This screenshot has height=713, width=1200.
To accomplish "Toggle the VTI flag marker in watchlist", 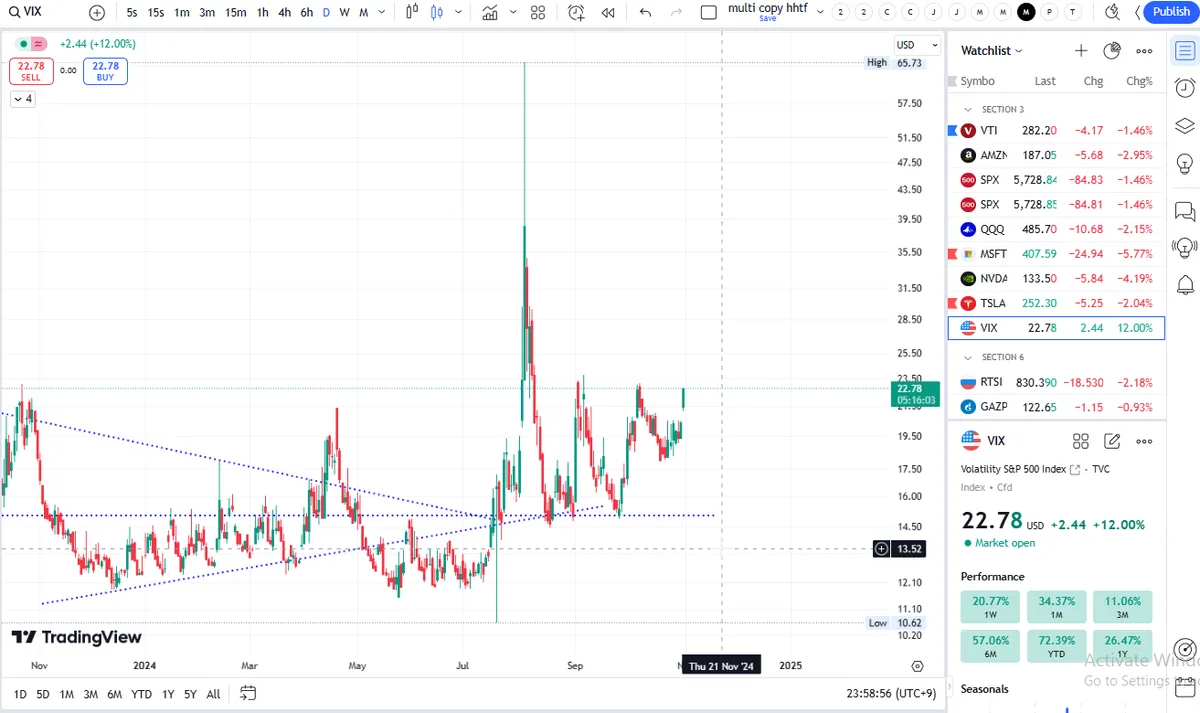I will [952, 130].
